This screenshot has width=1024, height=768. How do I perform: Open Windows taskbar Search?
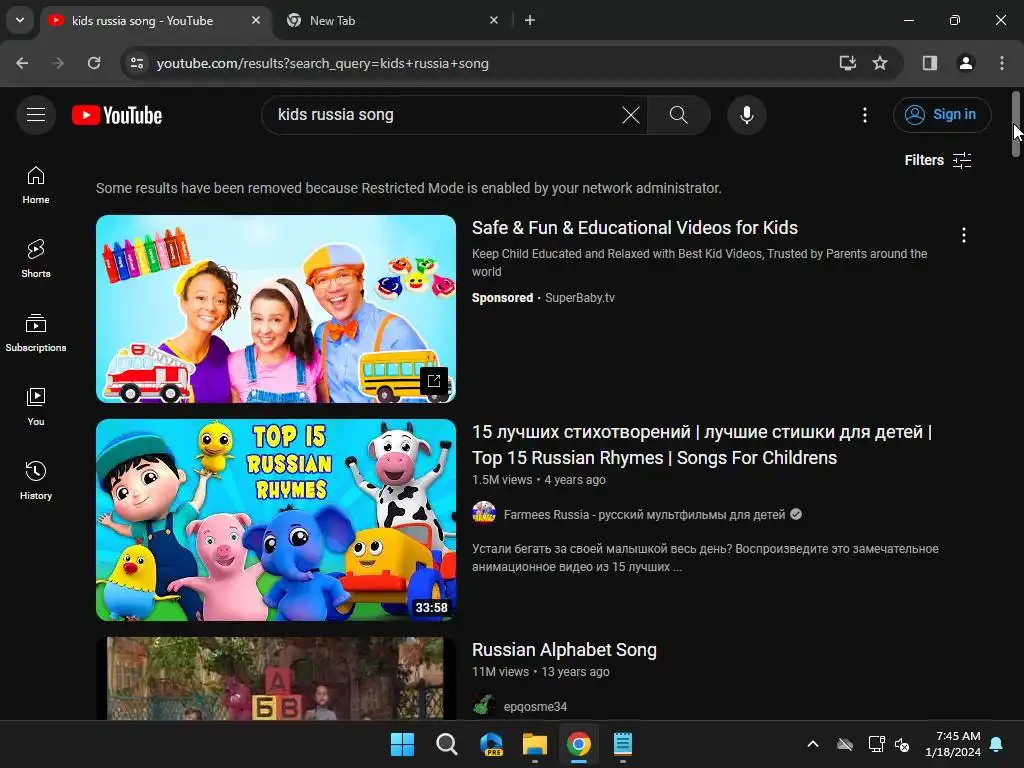(x=447, y=744)
